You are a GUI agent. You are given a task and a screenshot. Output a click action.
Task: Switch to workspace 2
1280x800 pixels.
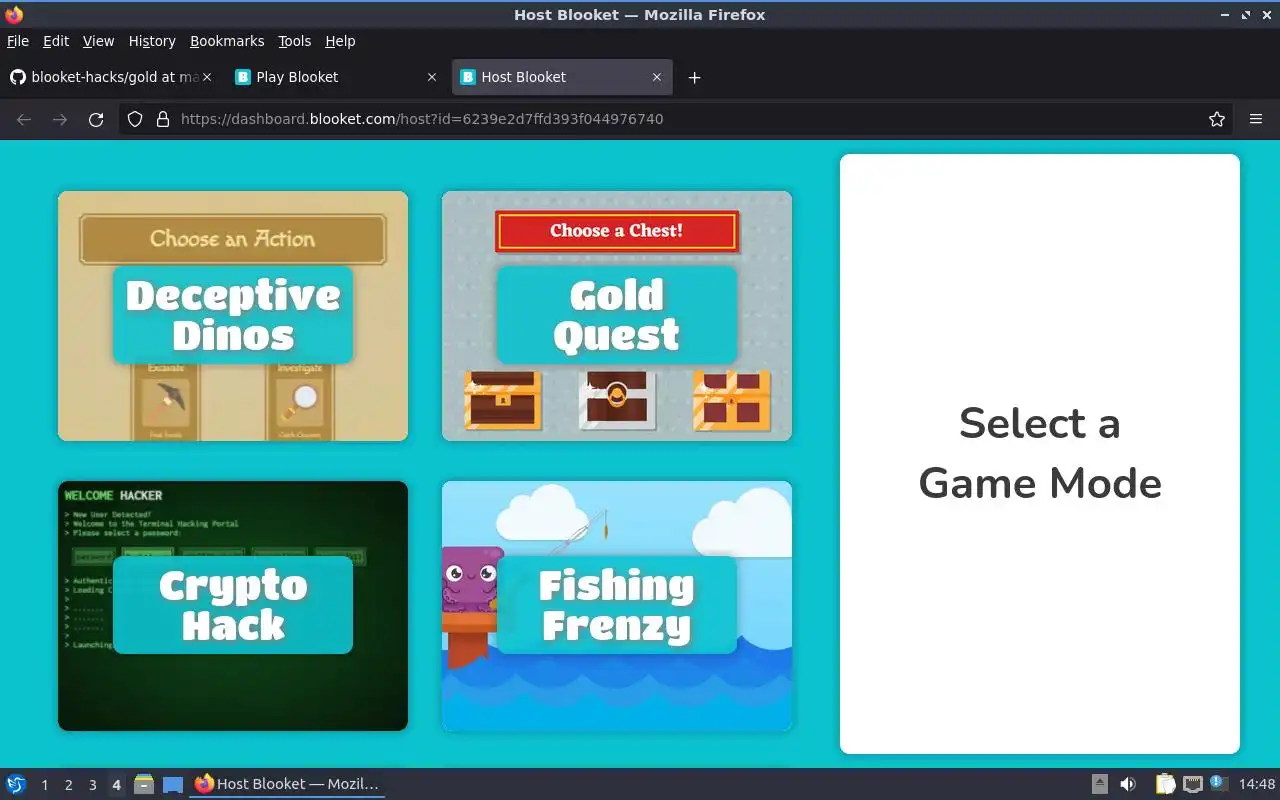point(68,785)
